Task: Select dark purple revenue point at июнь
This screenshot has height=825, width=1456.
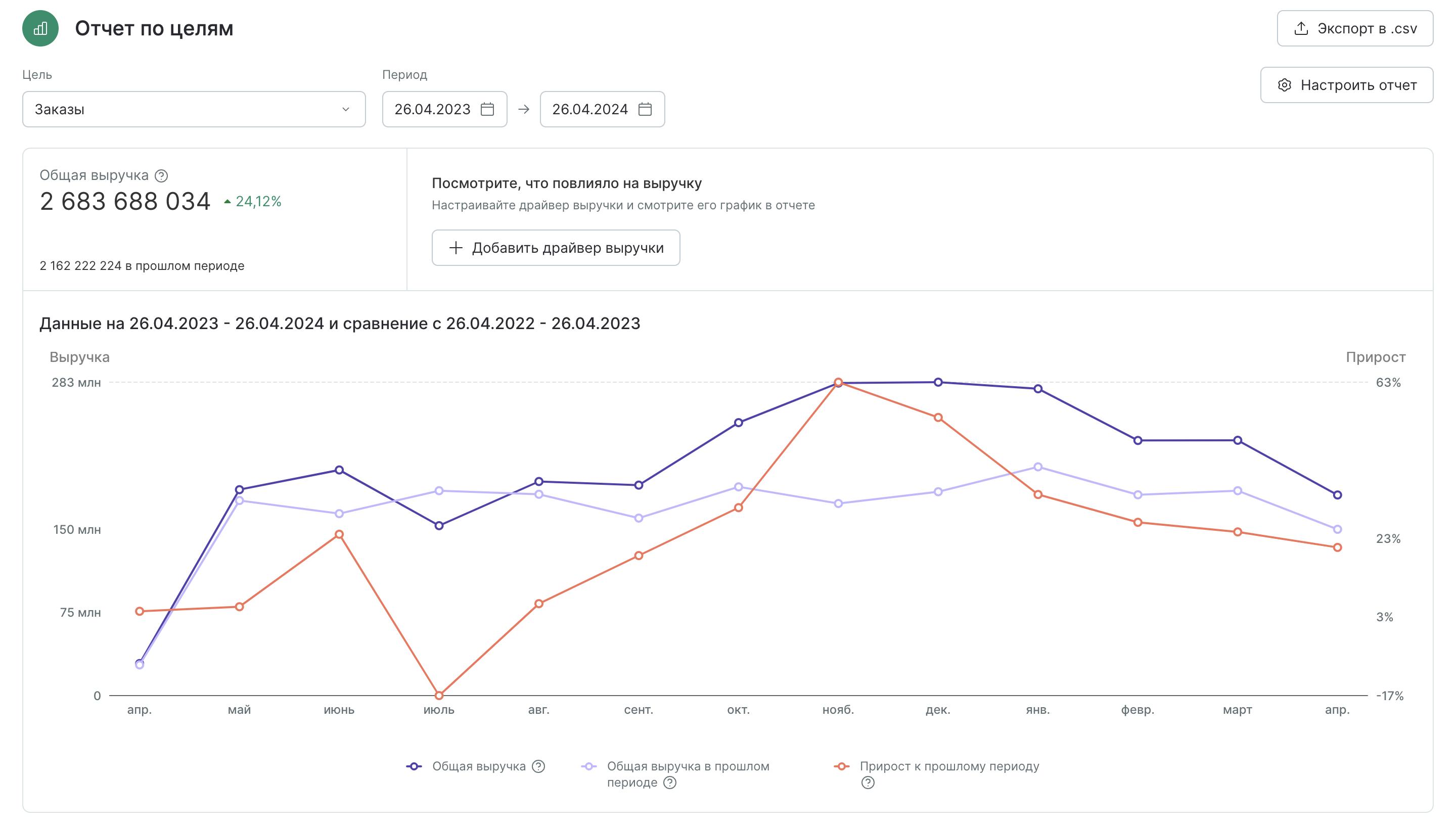Action: click(339, 470)
